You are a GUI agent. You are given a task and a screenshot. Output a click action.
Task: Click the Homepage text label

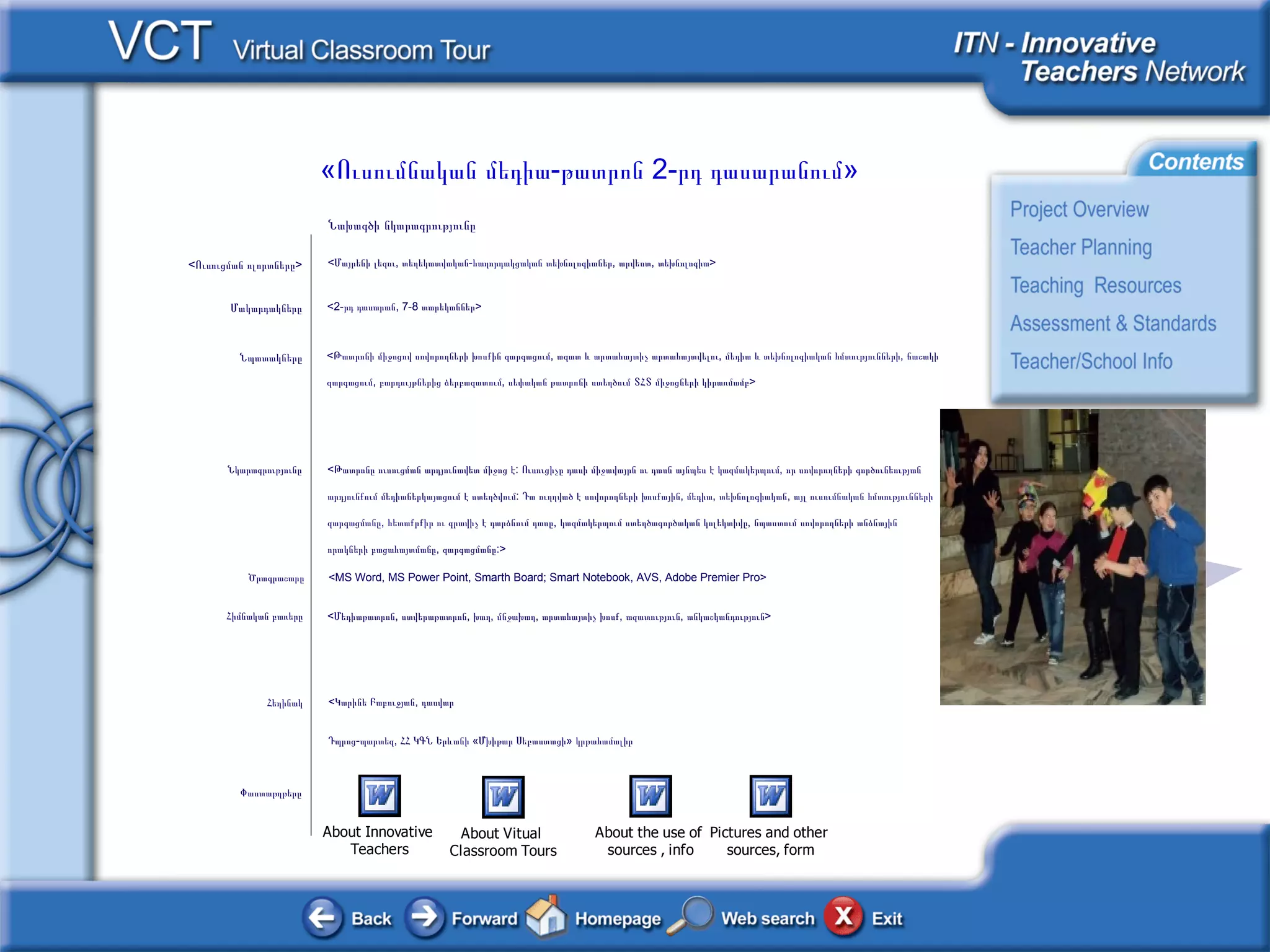pyautogui.click(x=618, y=919)
